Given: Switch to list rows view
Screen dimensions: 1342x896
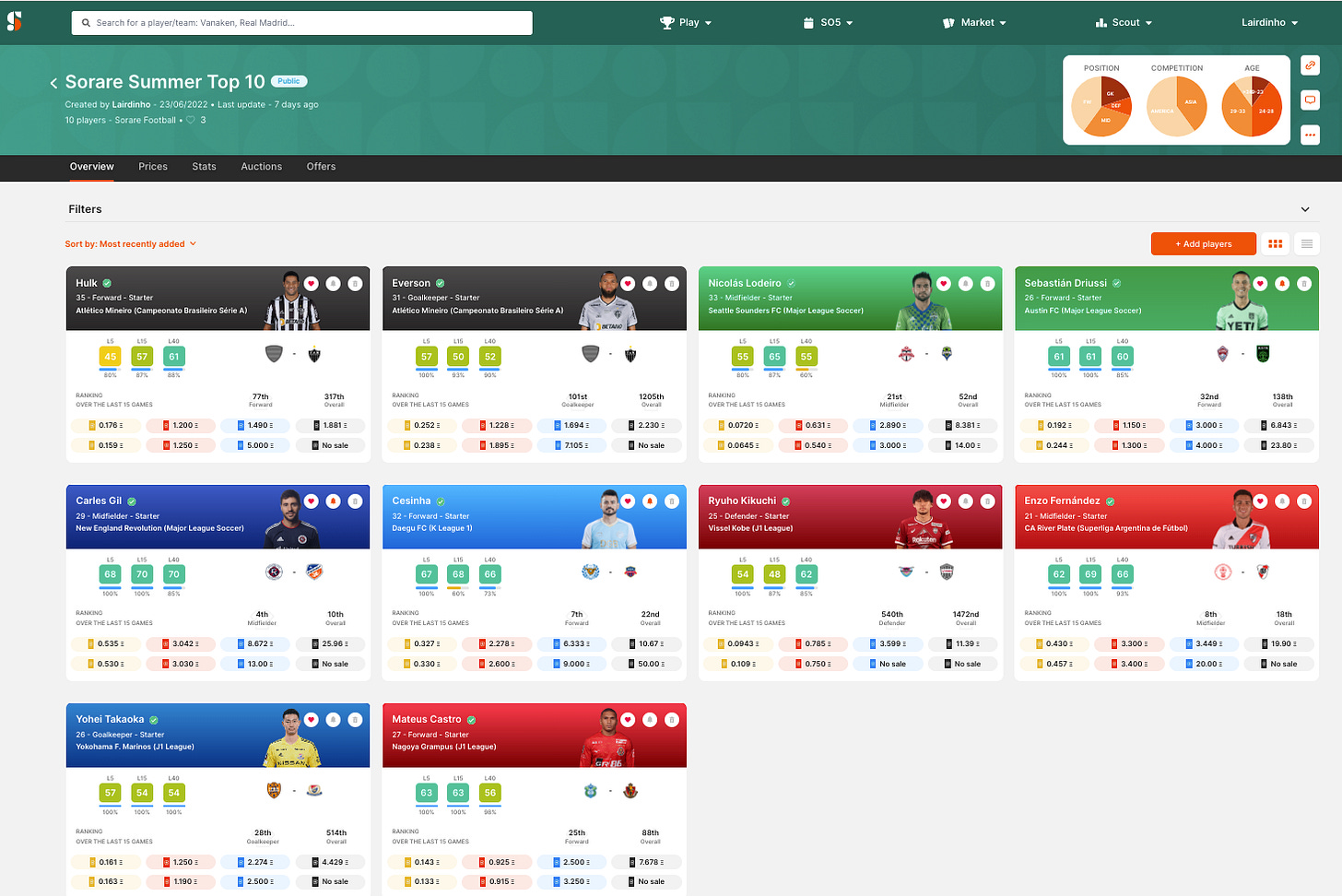Looking at the screenshot, I should coord(1306,244).
